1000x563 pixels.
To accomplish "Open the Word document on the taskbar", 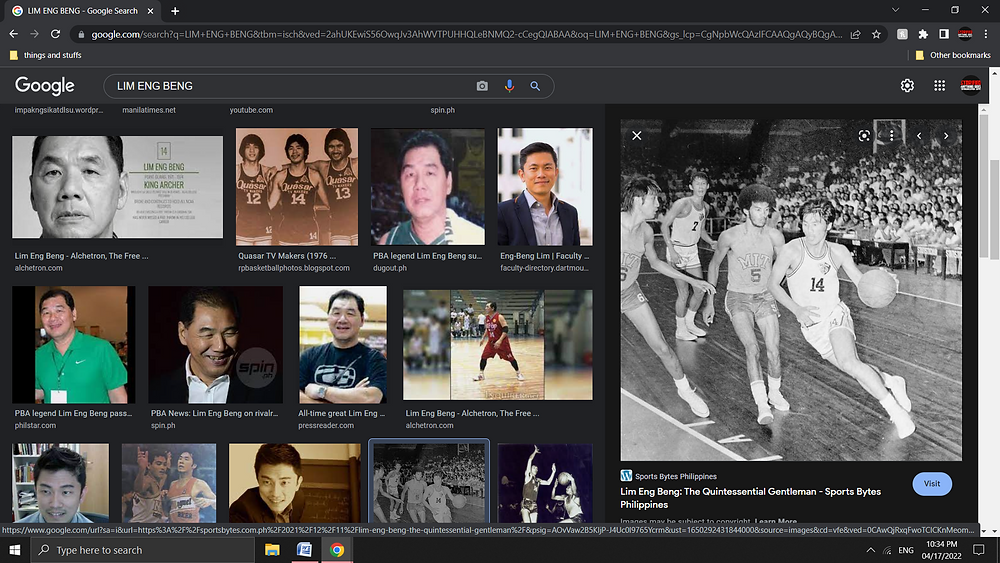I will pyautogui.click(x=304, y=550).
